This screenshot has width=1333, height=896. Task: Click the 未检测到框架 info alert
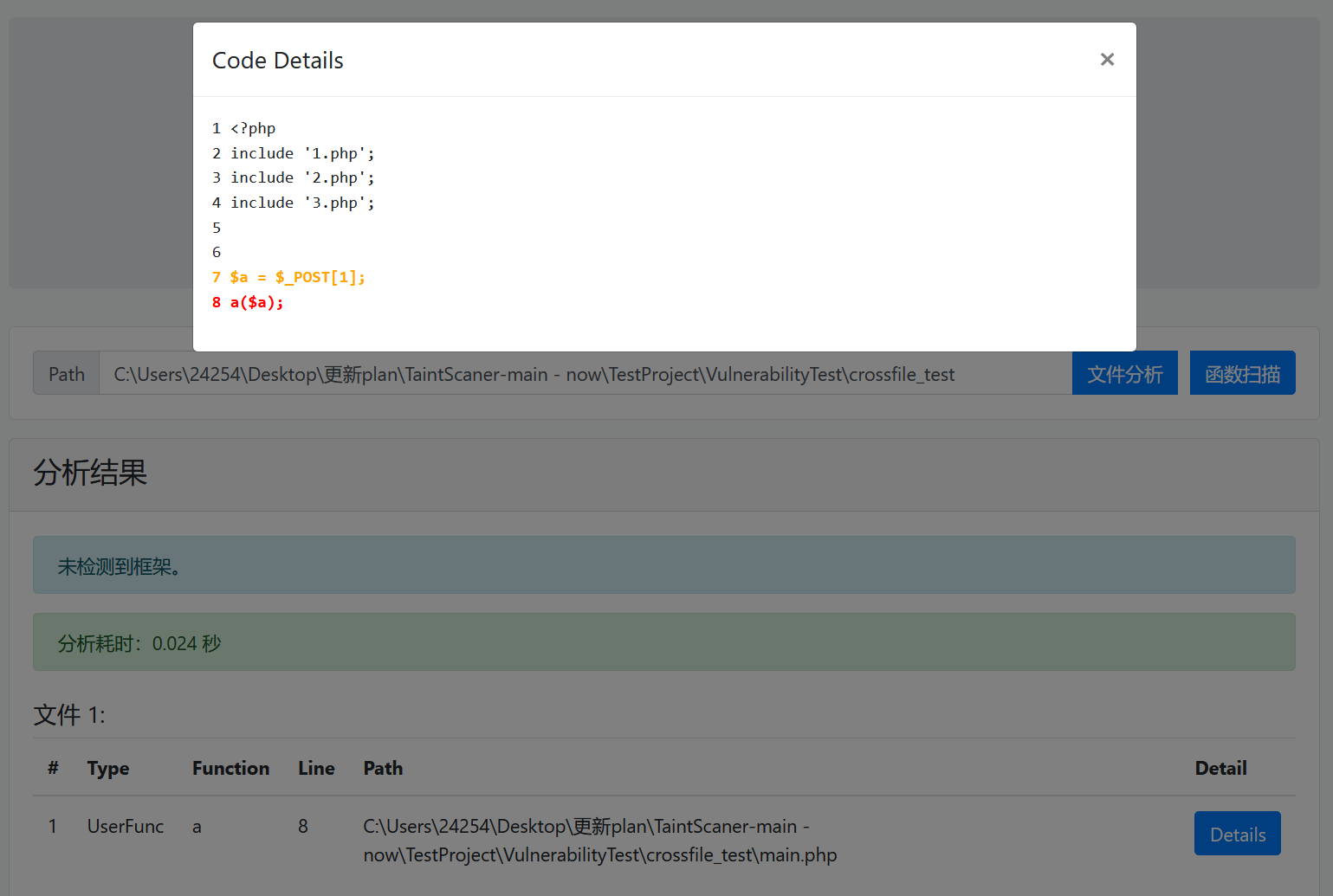pos(663,565)
